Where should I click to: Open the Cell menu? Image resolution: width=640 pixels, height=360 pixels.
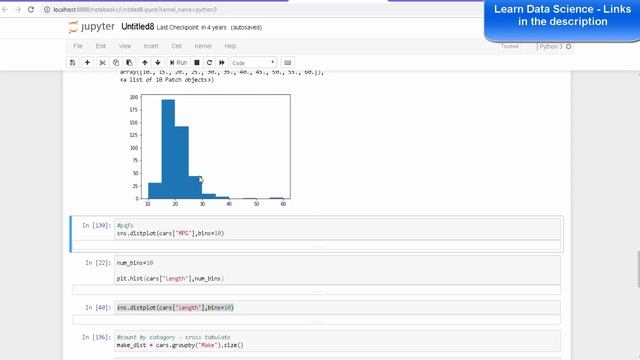[x=176, y=46]
